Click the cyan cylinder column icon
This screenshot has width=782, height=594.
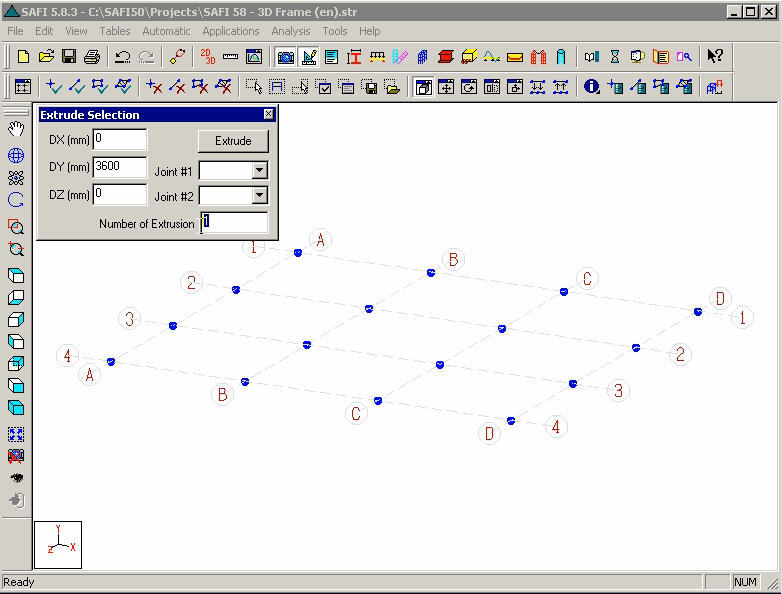[561, 56]
